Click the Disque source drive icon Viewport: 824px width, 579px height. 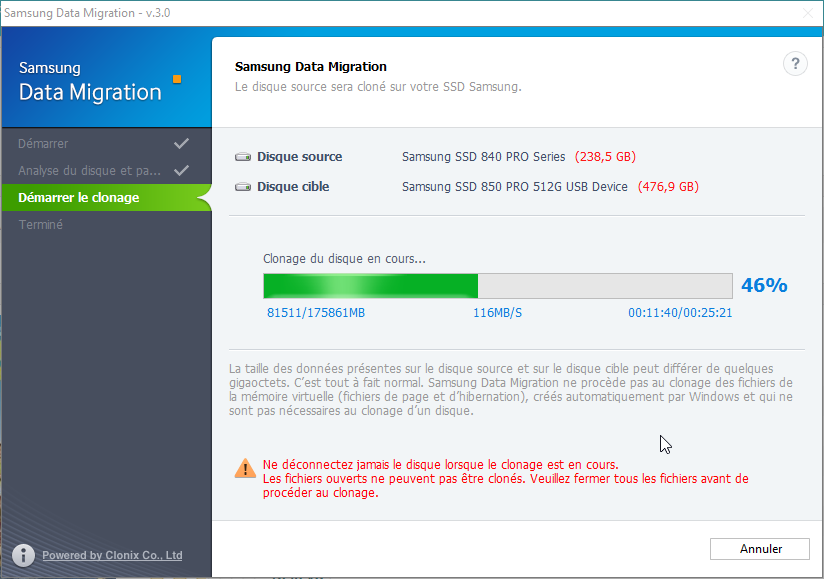click(243, 157)
